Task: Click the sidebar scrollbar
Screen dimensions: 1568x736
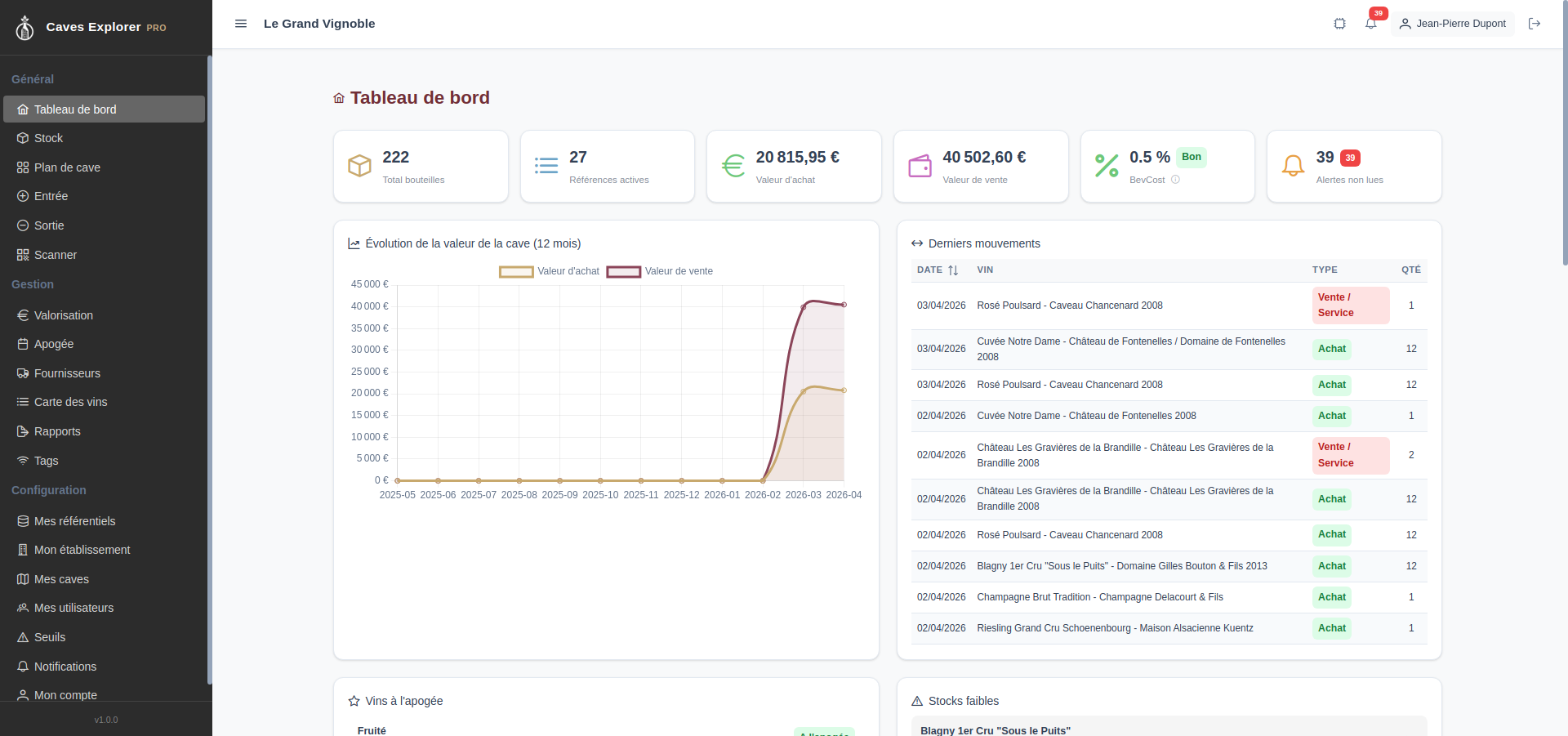Action: 209,369
